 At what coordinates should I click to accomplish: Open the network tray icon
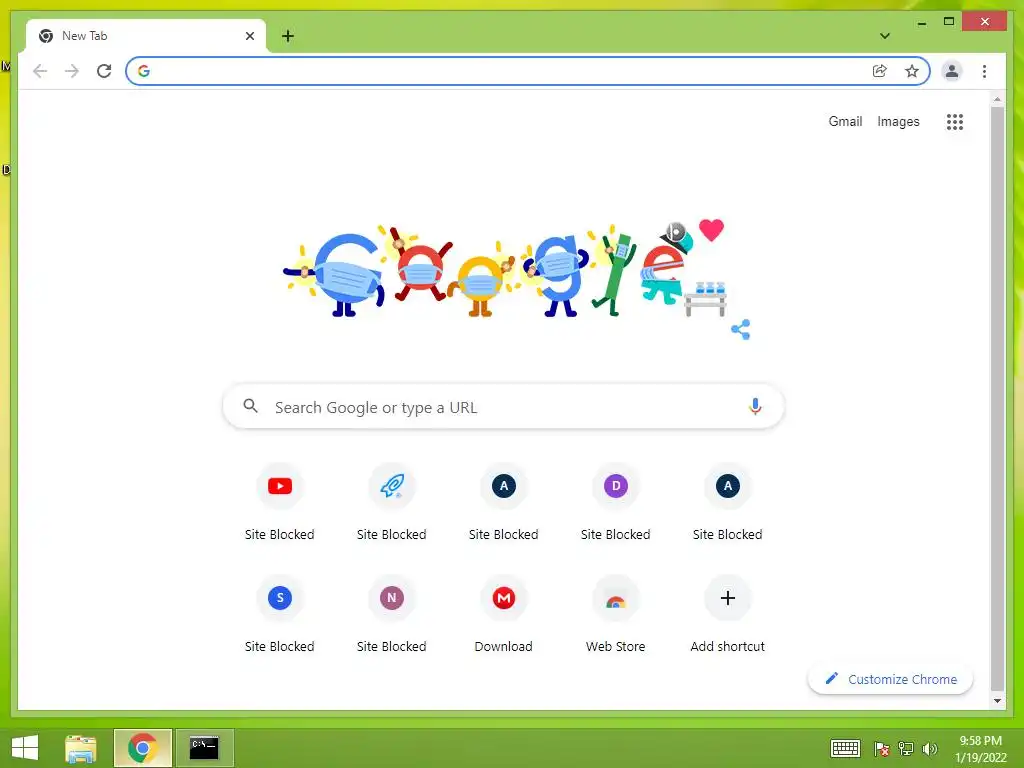[906, 749]
